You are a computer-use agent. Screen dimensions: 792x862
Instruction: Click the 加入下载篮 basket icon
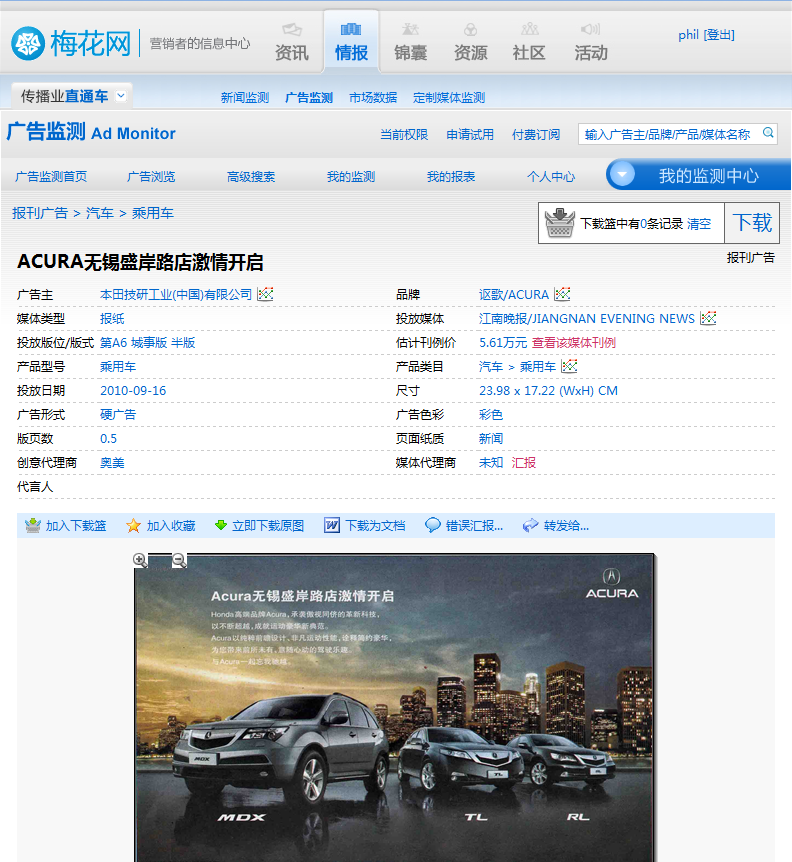coord(33,526)
